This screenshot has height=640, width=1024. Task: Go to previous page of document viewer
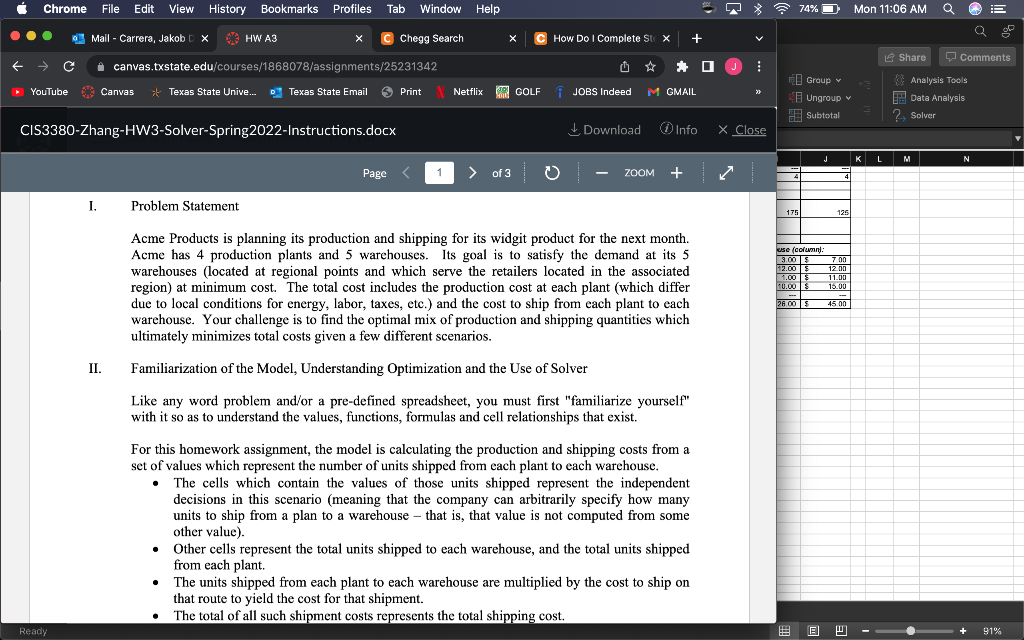[406, 172]
